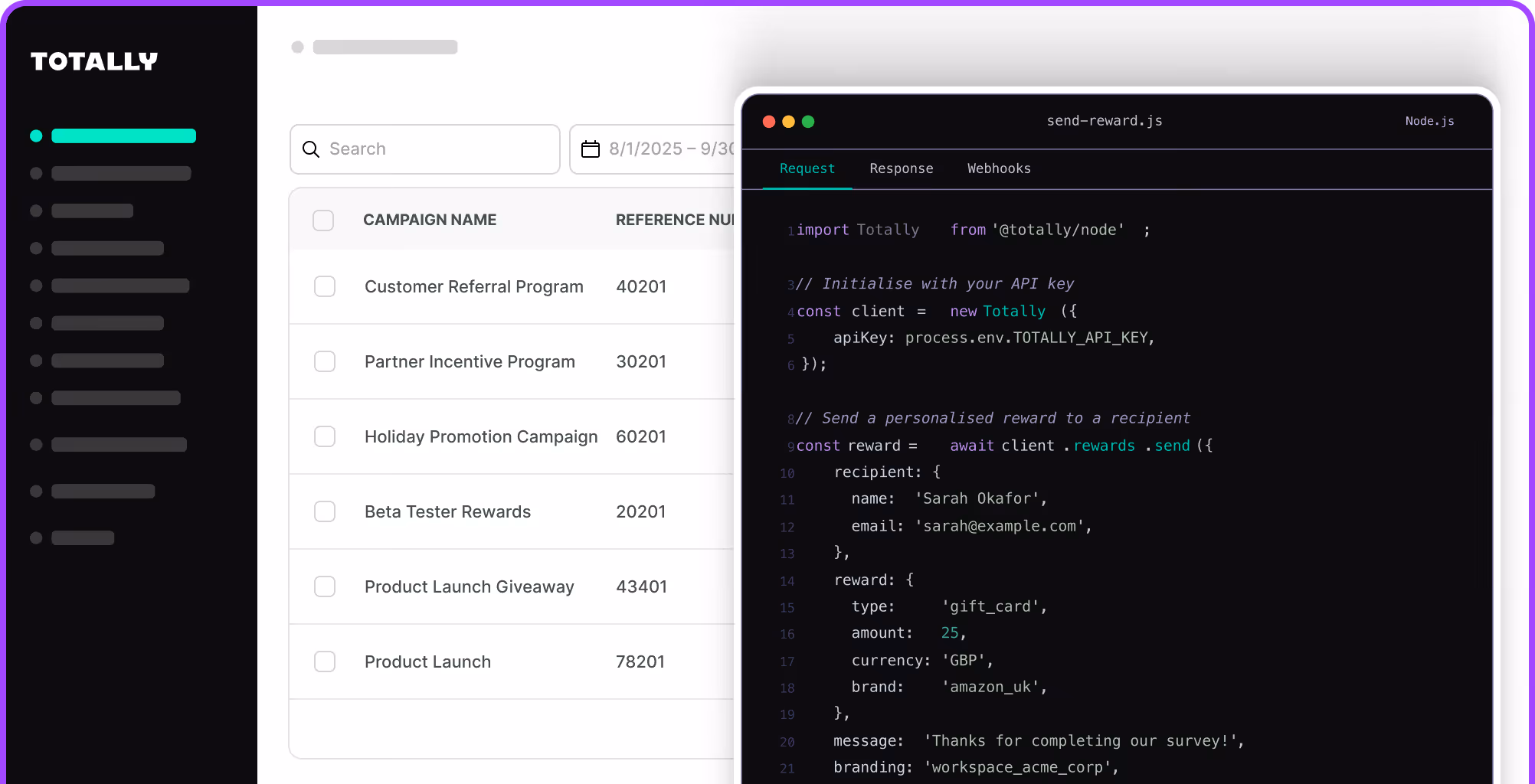Open the Beta Tester Rewards campaign
Viewport: 1535px width, 784px height.
447,511
